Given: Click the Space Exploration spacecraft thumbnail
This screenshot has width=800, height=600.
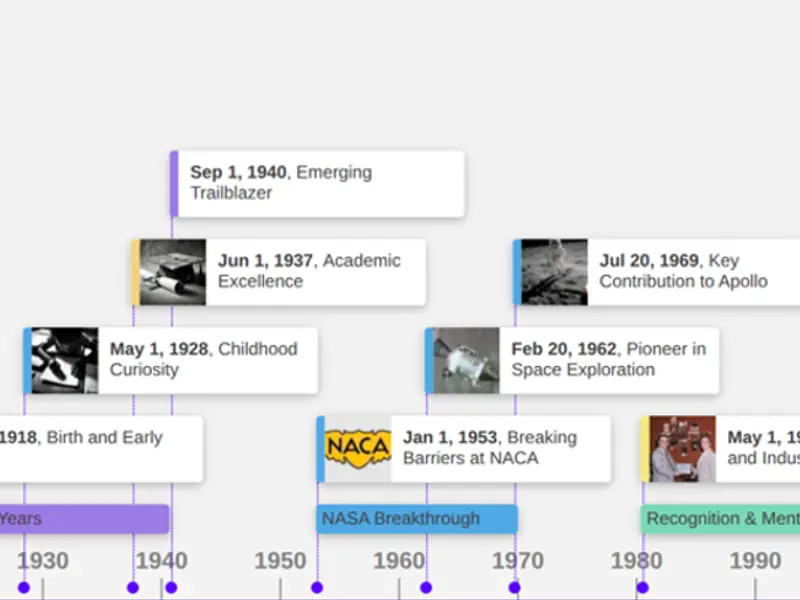Looking at the screenshot, I should tap(467, 360).
